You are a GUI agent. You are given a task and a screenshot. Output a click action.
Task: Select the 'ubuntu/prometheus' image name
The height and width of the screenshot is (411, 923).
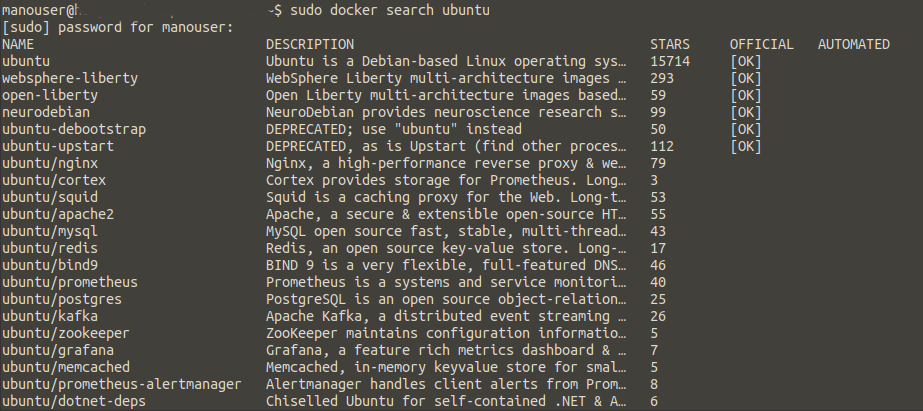point(69,283)
